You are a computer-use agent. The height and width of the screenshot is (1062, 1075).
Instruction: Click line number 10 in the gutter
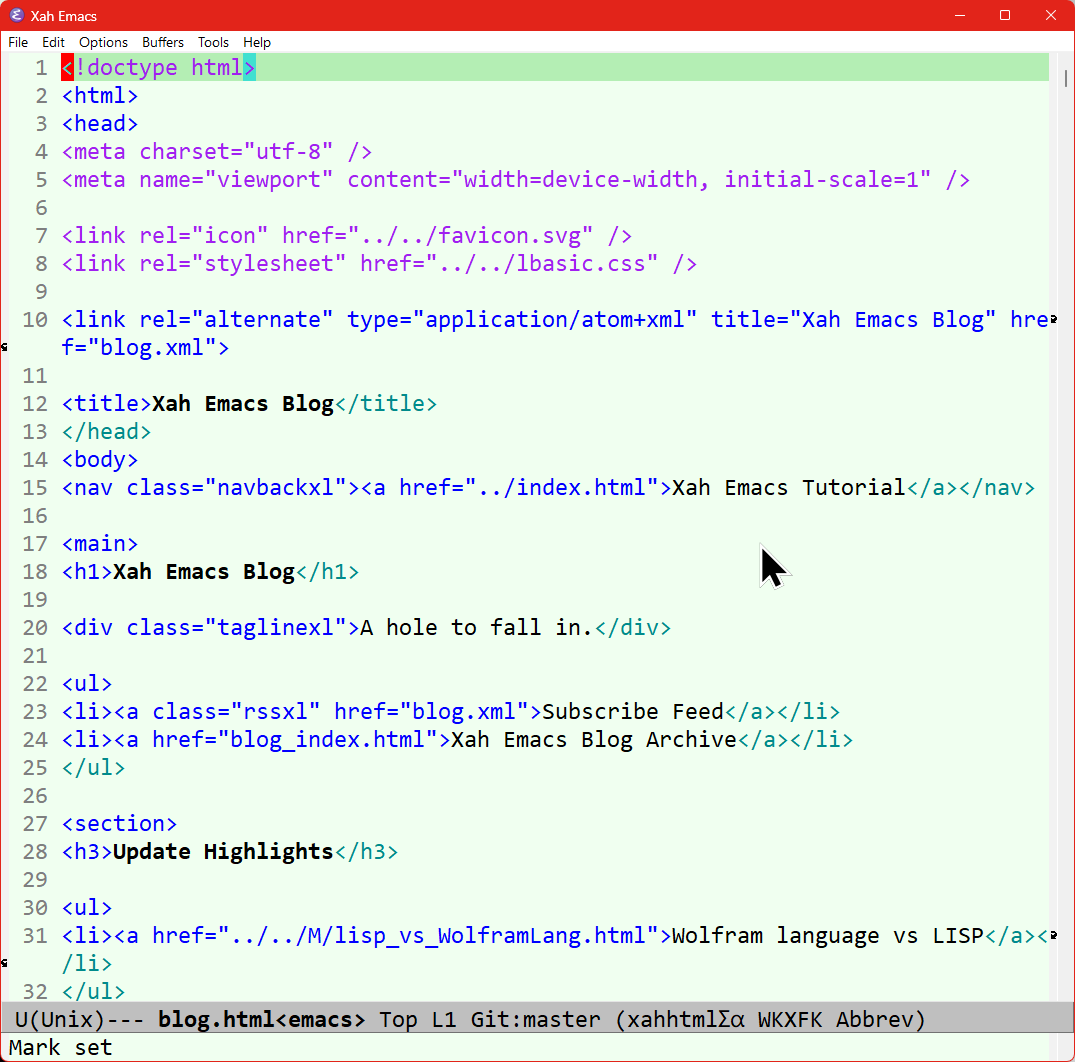[35, 319]
